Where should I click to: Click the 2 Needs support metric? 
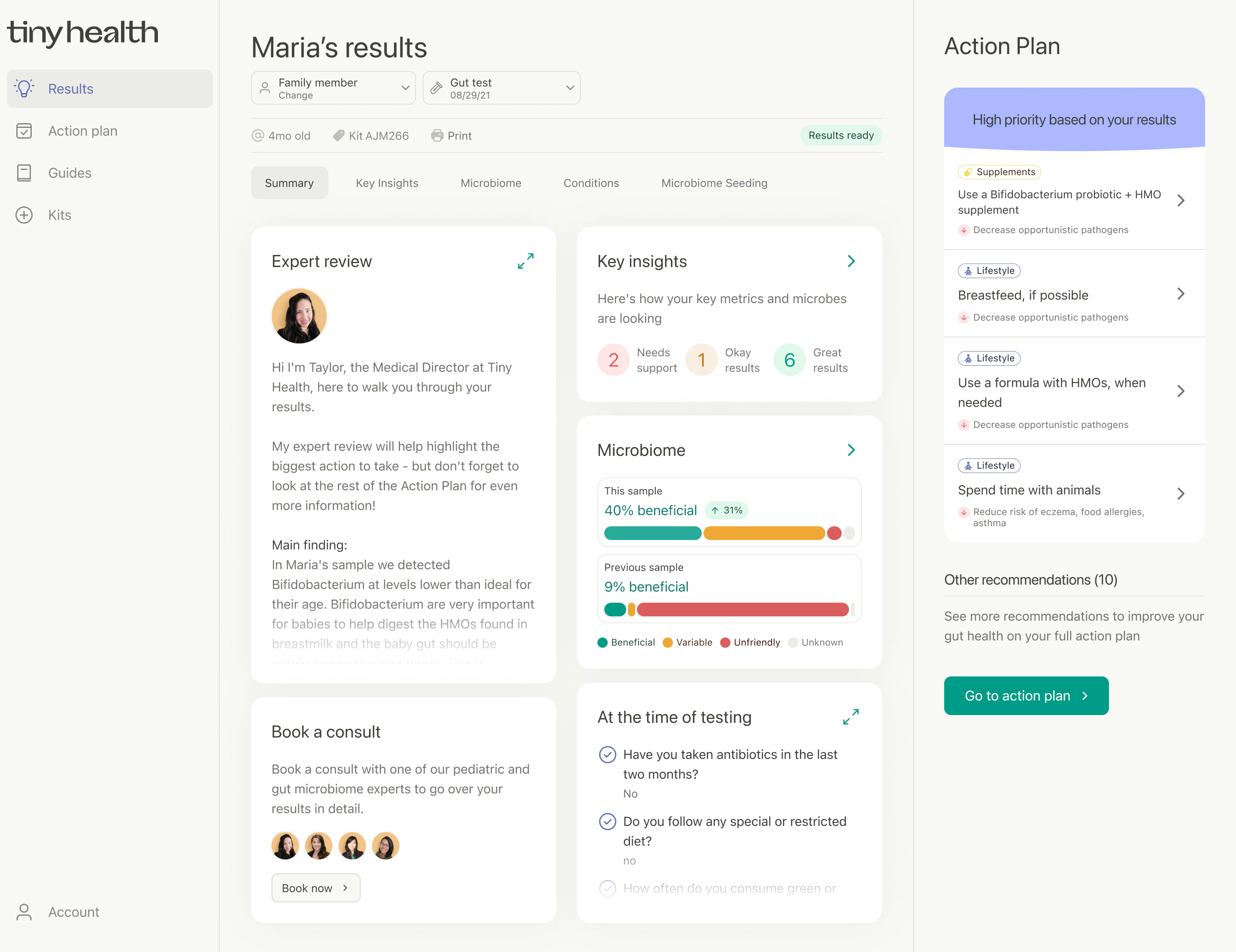(637, 360)
